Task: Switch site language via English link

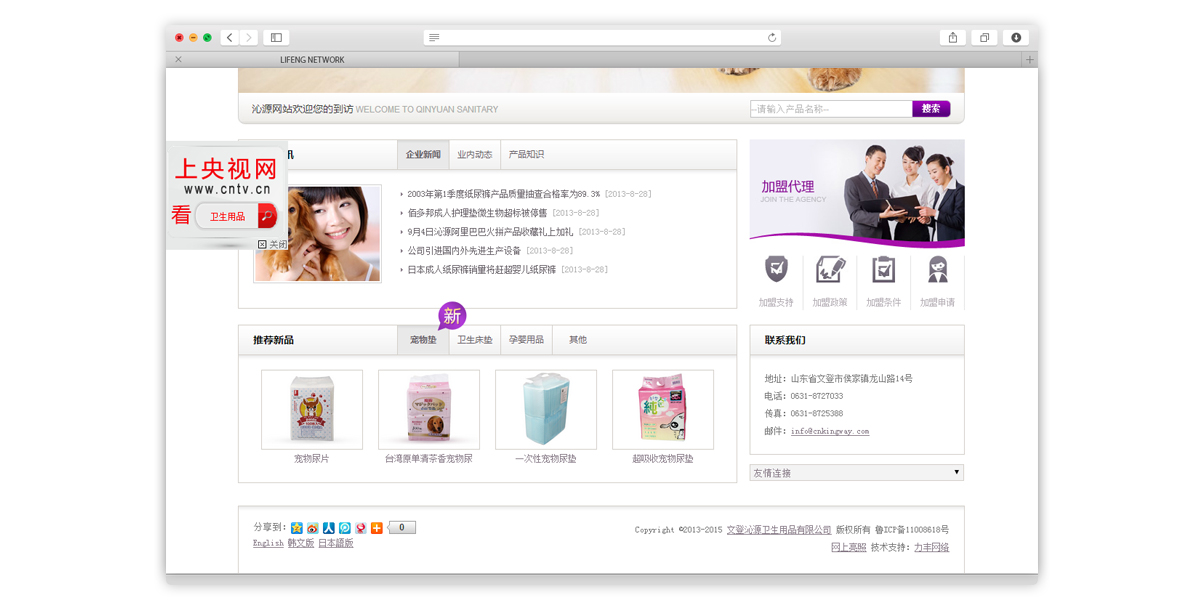Action: (268, 543)
